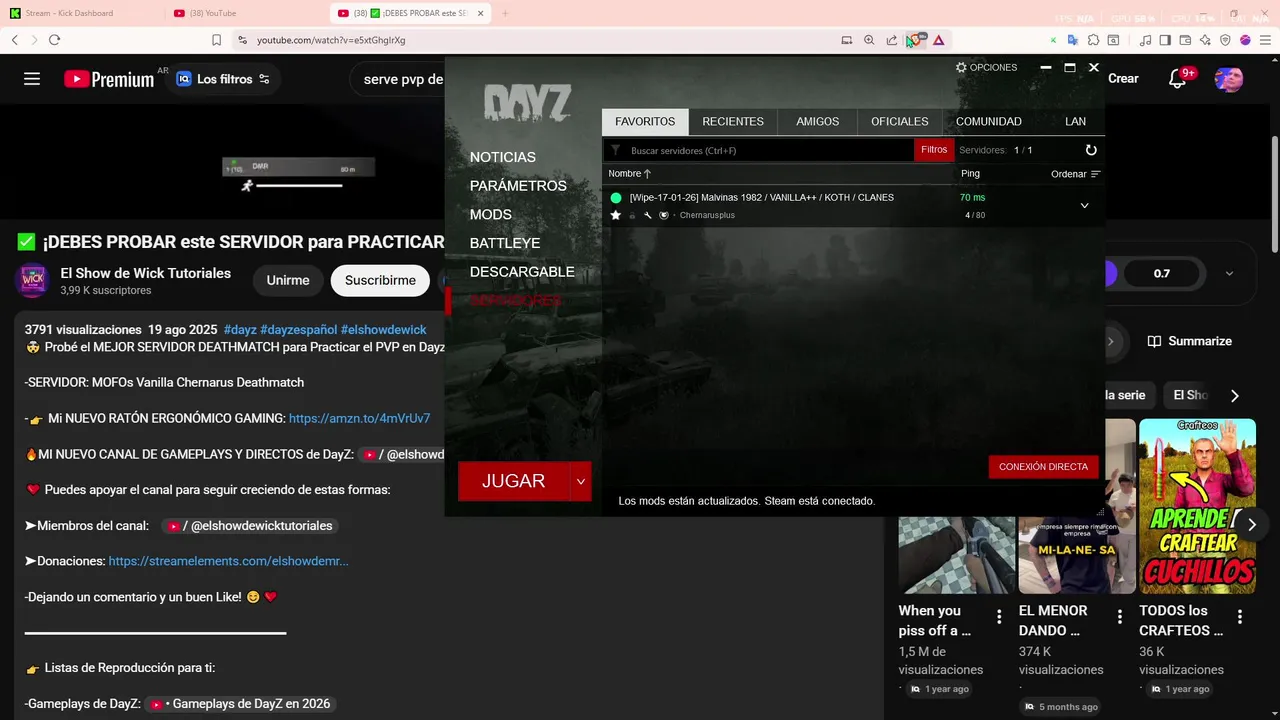The width and height of the screenshot is (1280, 720).
Task: Open PARÁMETROS section in DayZ launcher
Action: [518, 186]
